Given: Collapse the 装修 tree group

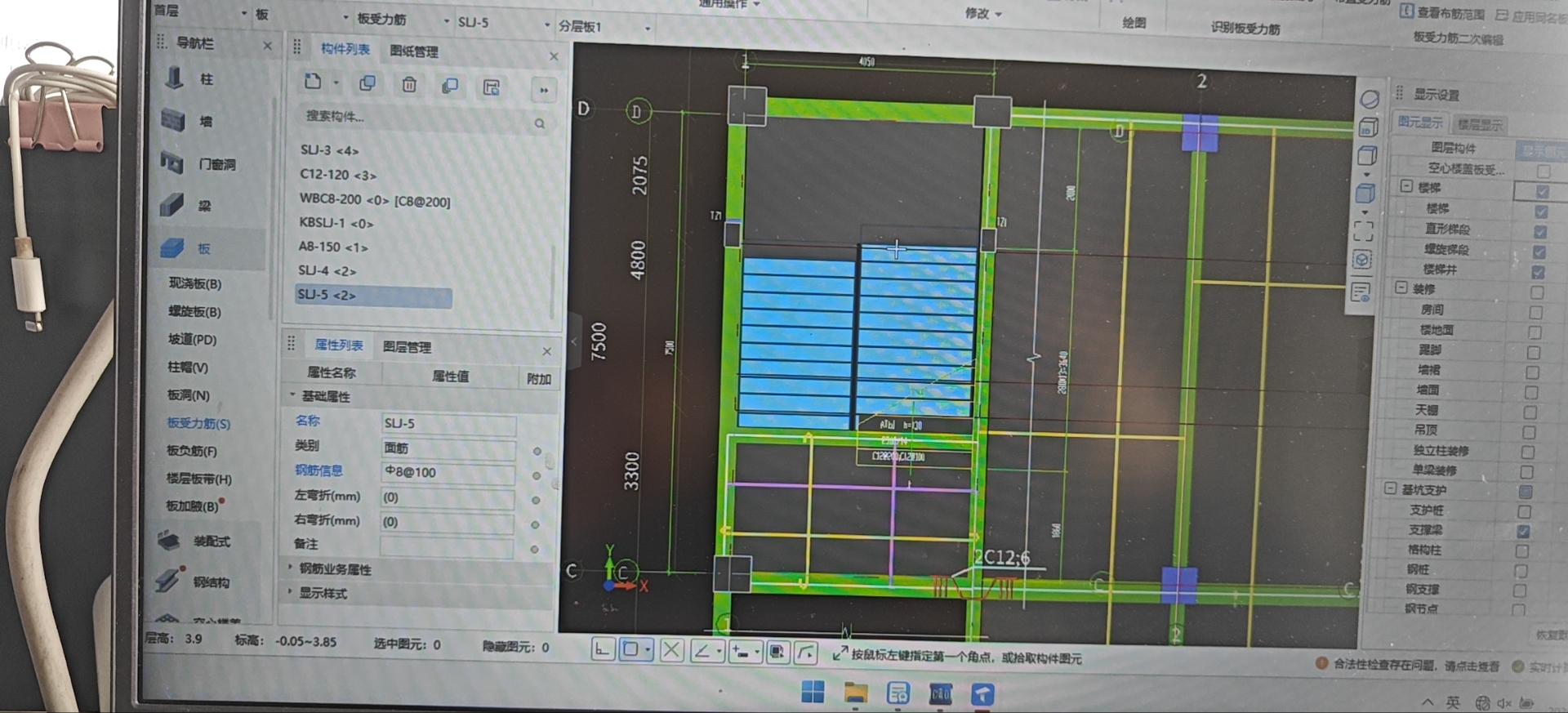Looking at the screenshot, I should [x=1401, y=287].
